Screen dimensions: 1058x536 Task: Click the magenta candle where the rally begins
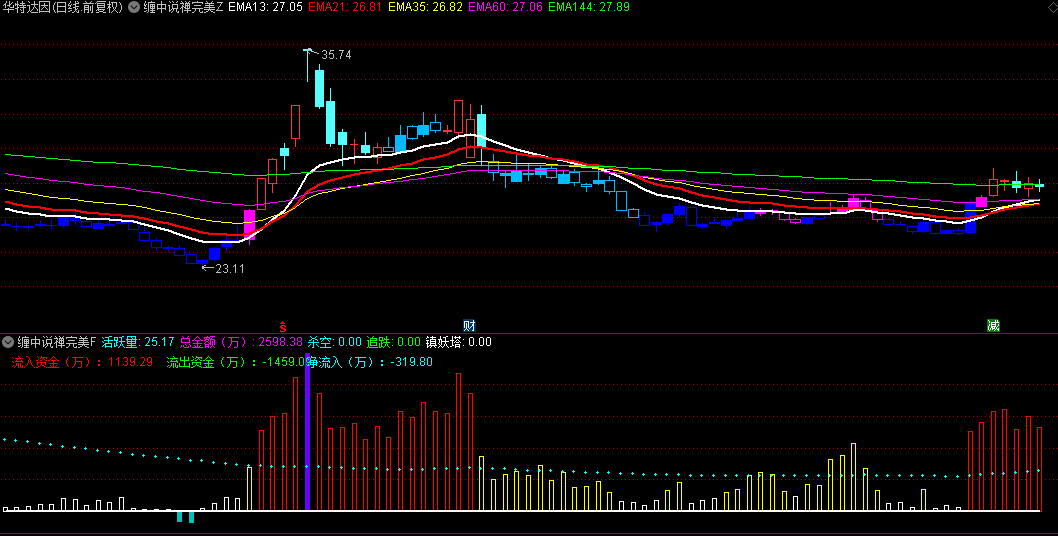click(249, 225)
